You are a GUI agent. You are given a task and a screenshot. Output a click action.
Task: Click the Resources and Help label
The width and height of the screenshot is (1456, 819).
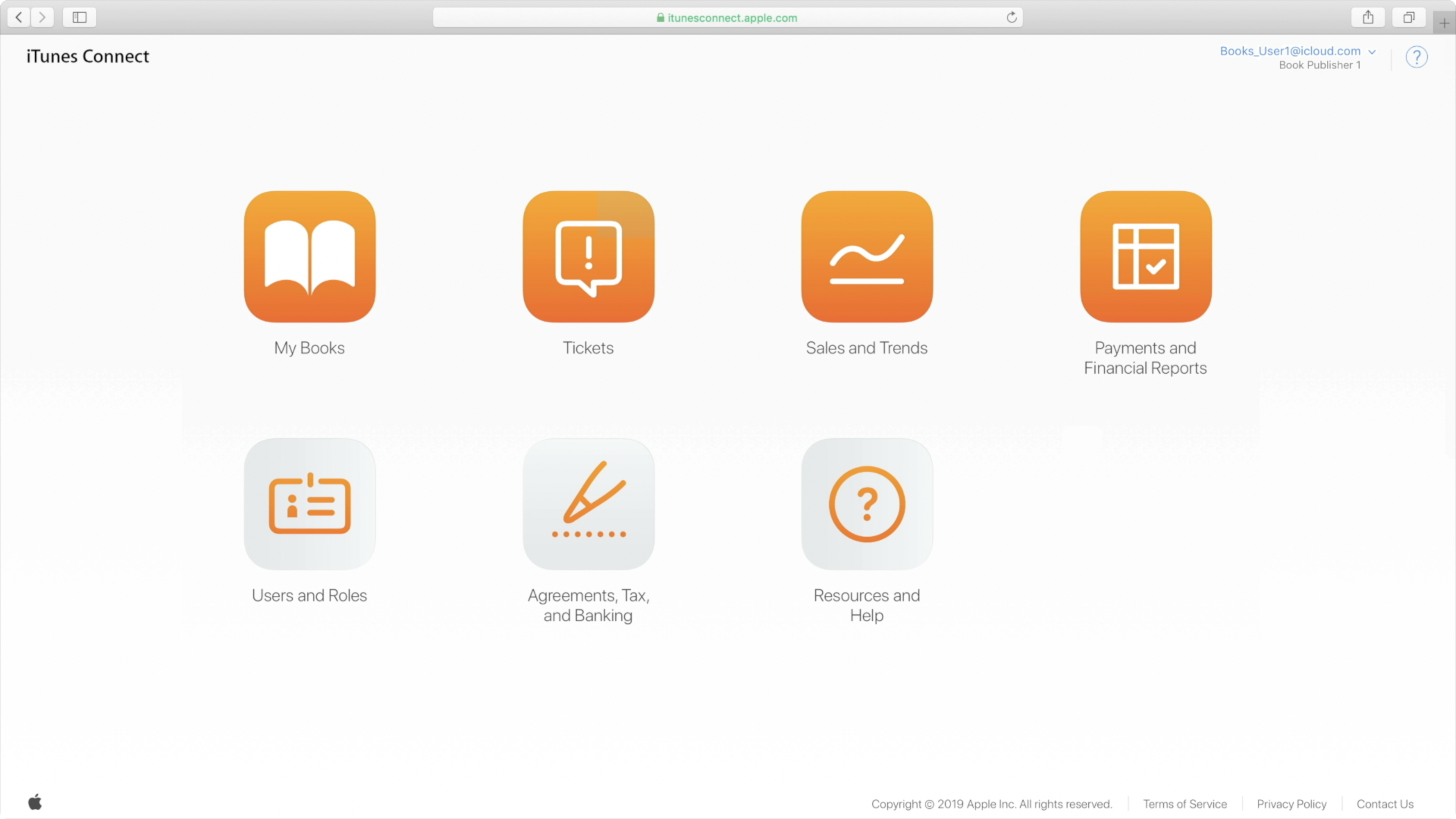point(866,606)
